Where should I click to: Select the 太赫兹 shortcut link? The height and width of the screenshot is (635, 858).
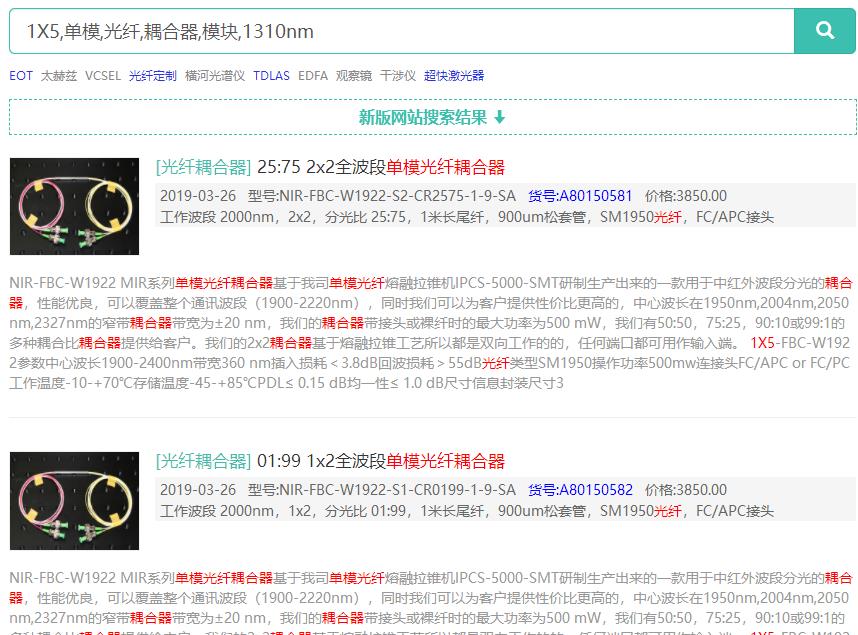click(x=57, y=75)
